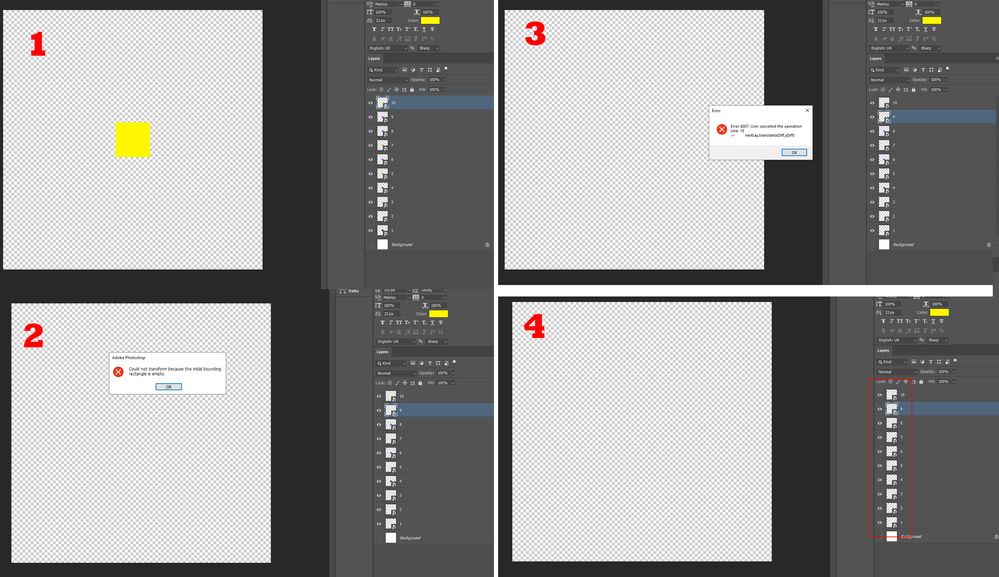999x577 pixels.
Task: Filter for adjustment layers in screenshot 1
Action: pos(413,69)
